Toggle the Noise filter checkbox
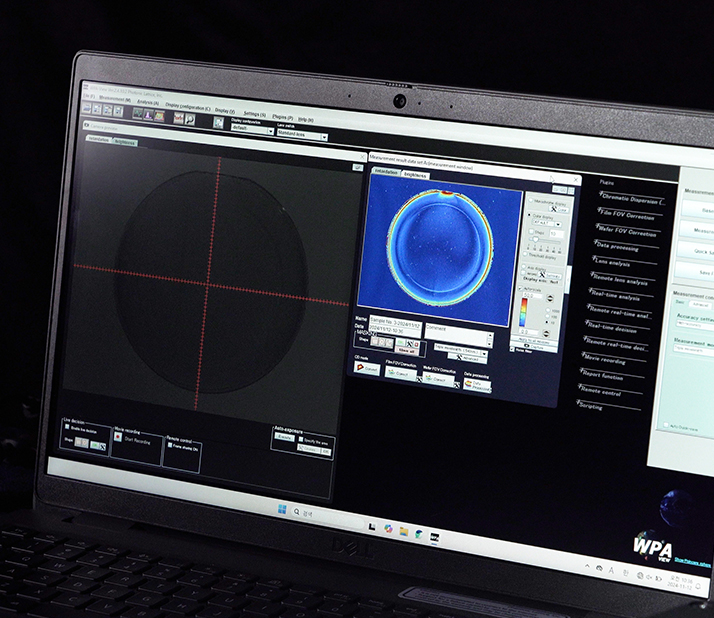The width and height of the screenshot is (714, 618). click(512, 349)
